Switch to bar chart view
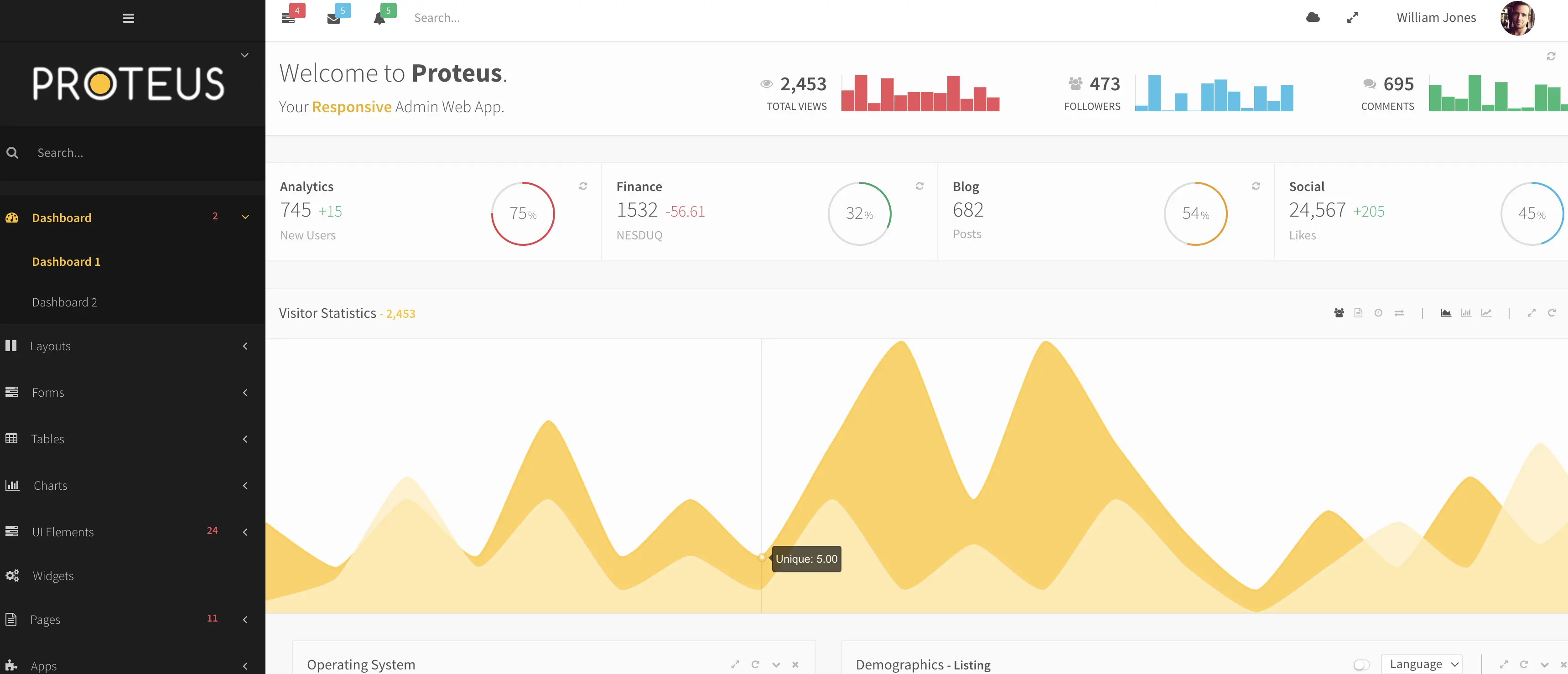Image resolution: width=1568 pixels, height=674 pixels. point(1466,313)
